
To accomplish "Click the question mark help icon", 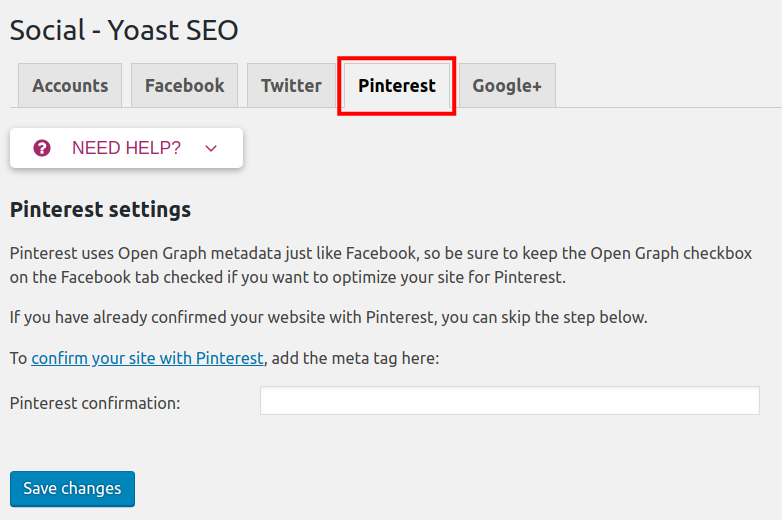I will 42,148.
